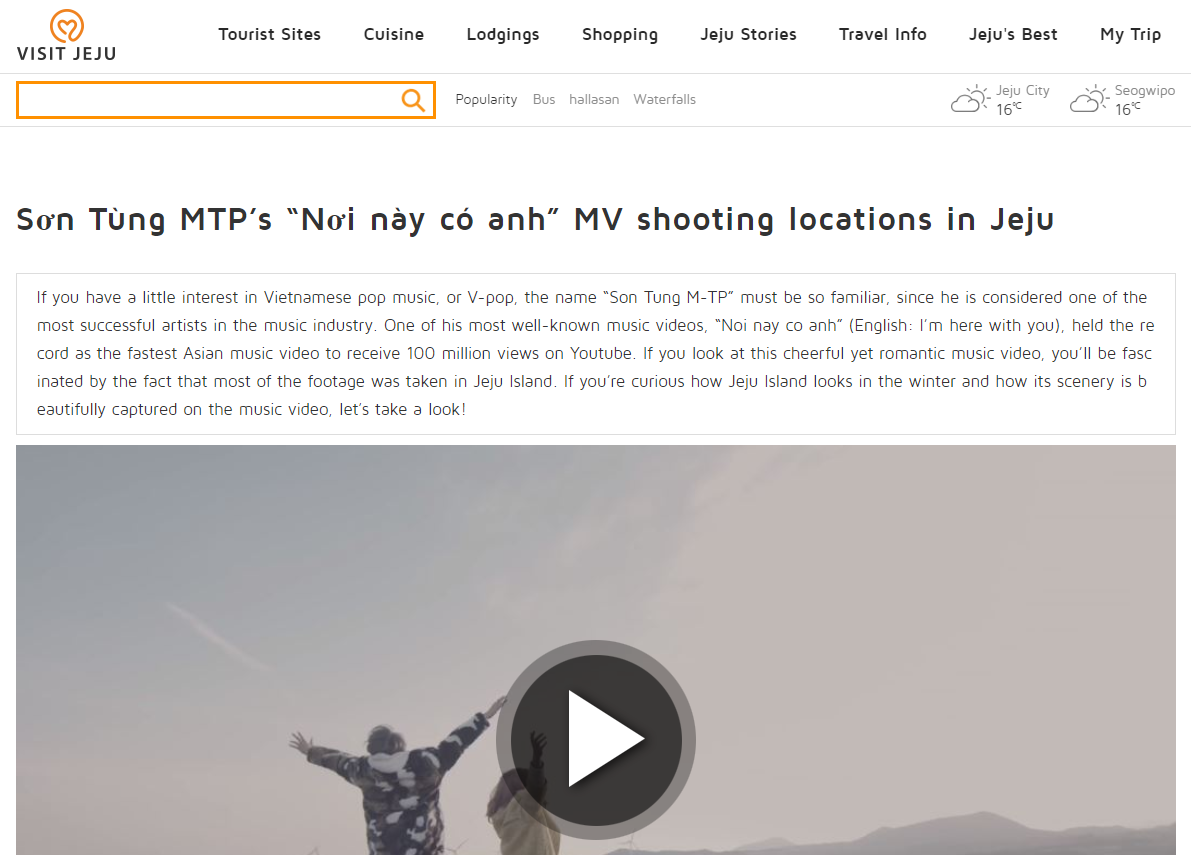Image resolution: width=1191 pixels, height=855 pixels.
Task: Click the Waterfalls suggested keyword
Action: [x=664, y=99]
